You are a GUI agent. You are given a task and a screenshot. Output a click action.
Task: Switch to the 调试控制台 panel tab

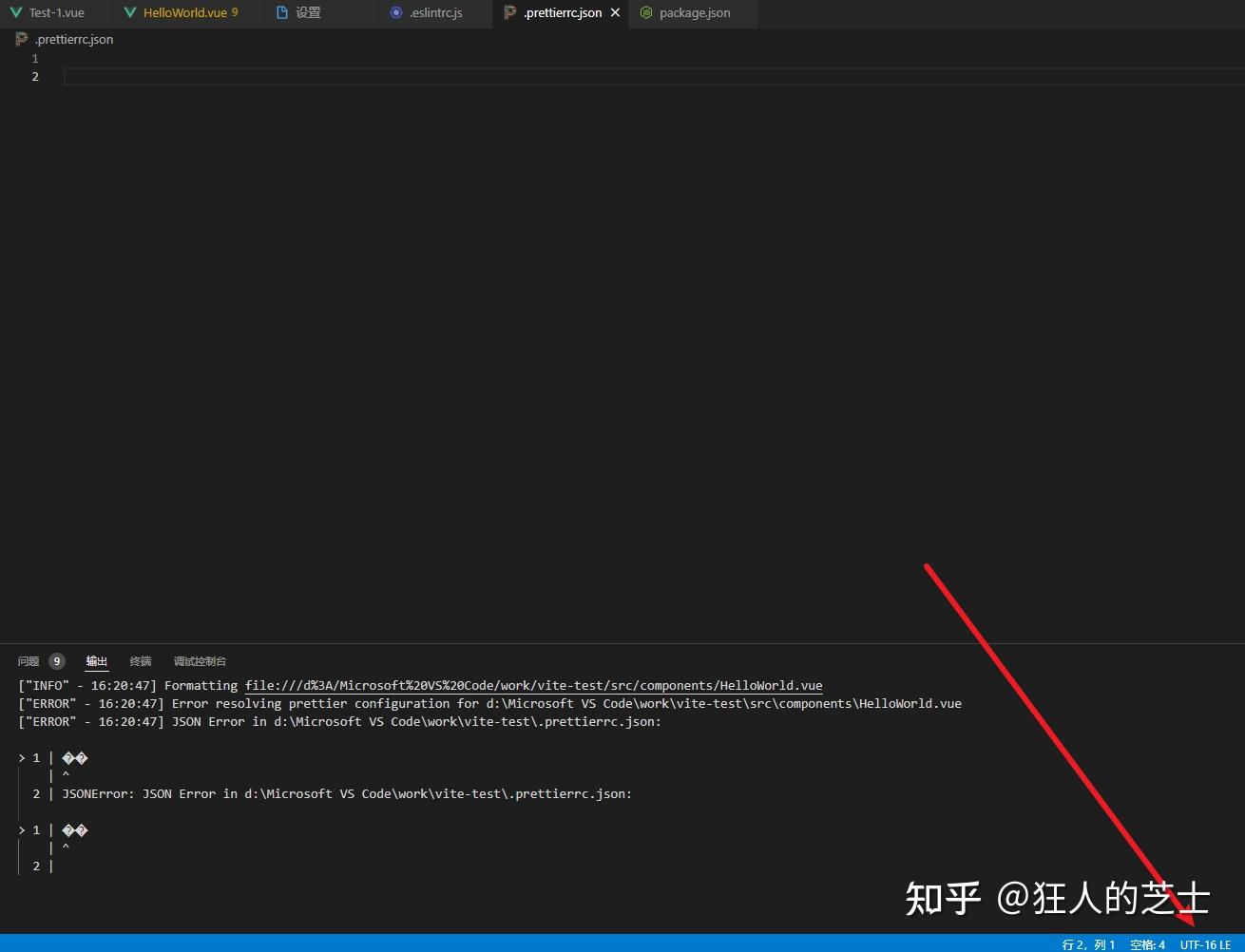[200, 660]
